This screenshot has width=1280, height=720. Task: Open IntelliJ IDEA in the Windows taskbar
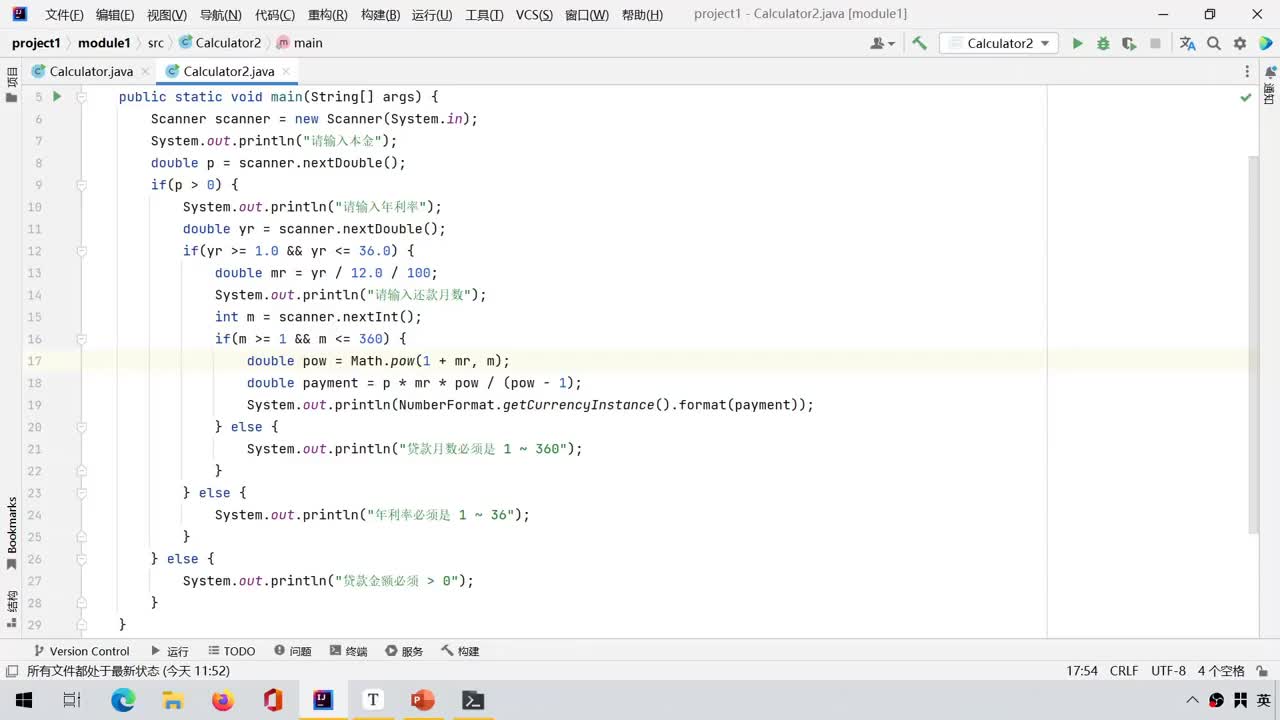(x=323, y=700)
